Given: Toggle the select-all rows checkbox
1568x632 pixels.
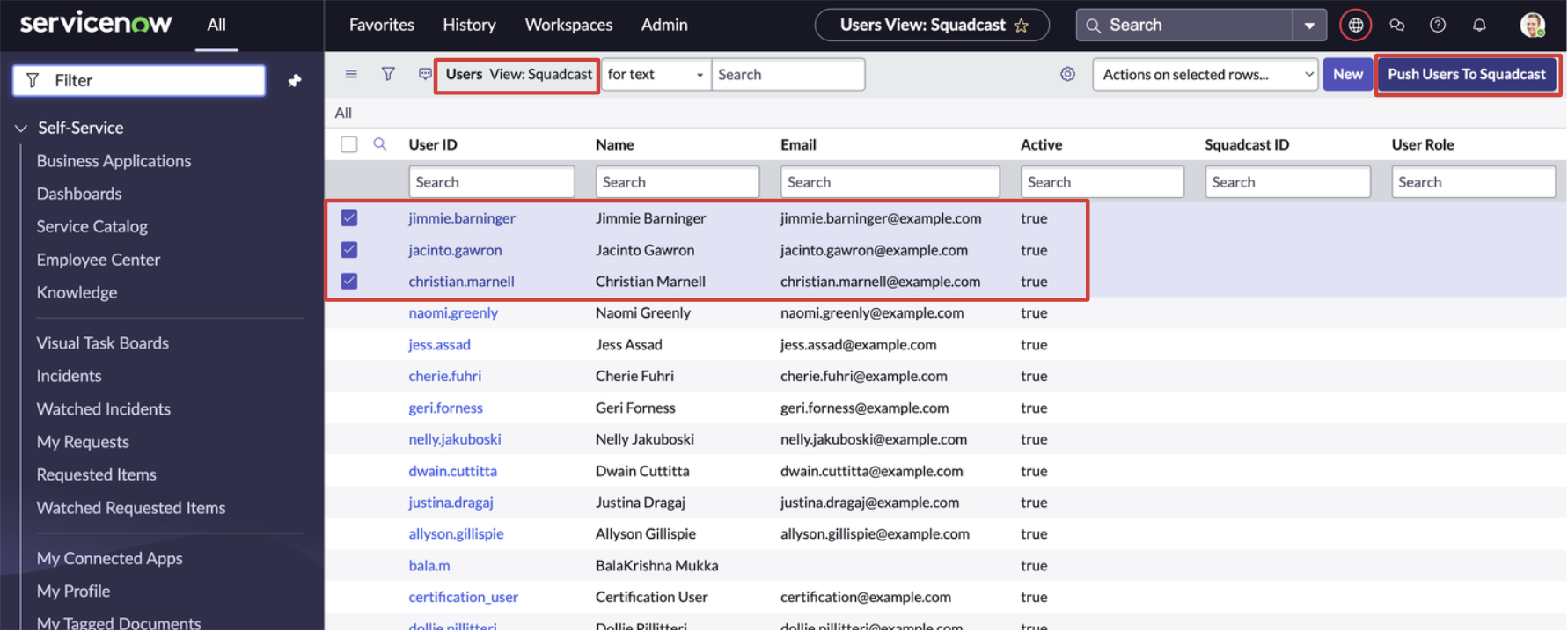Looking at the screenshot, I should [x=349, y=144].
